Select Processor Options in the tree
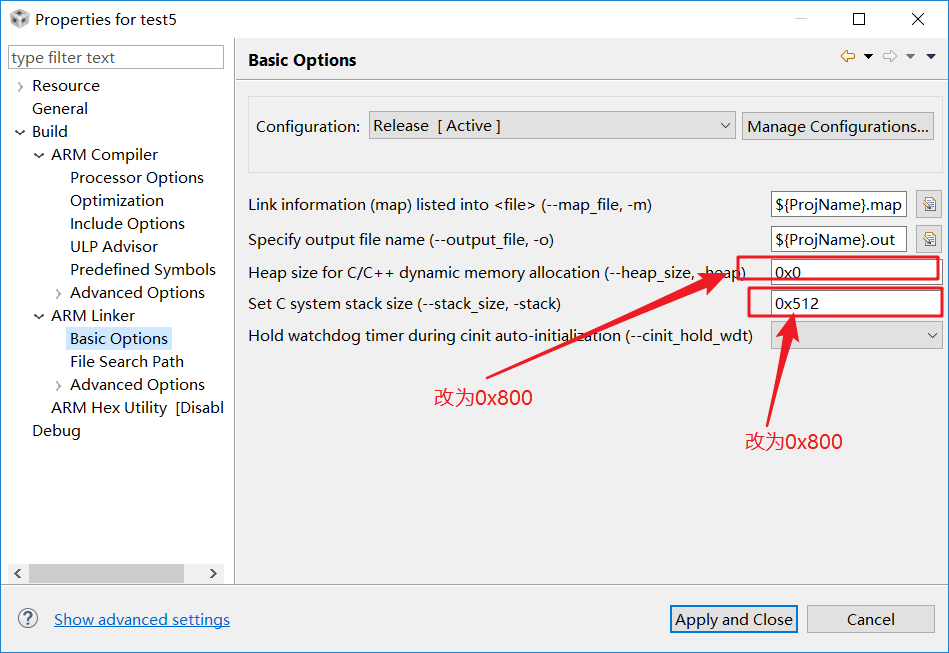The width and height of the screenshot is (949, 653). pyautogui.click(x=136, y=178)
